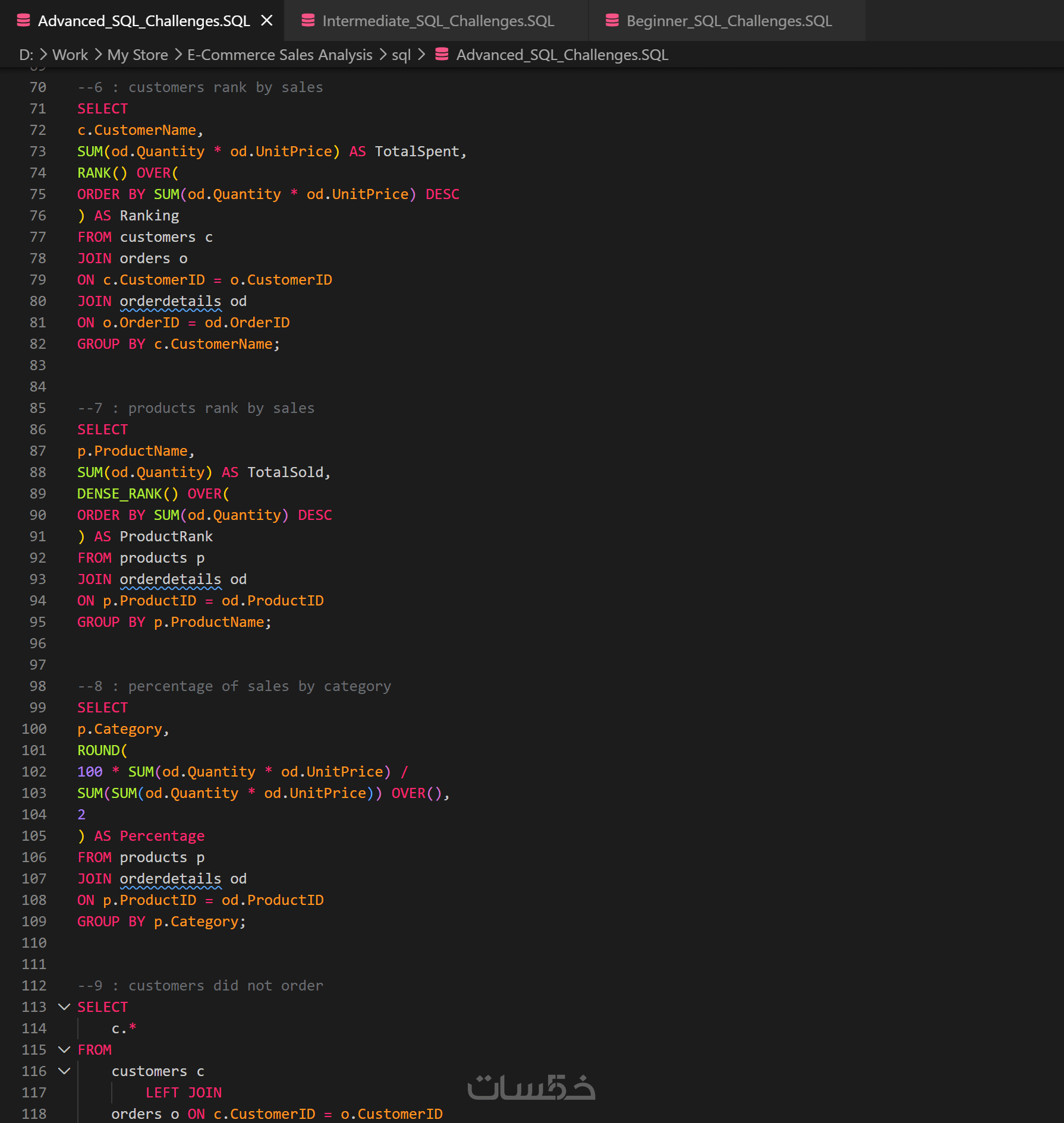
Task: Click the database icon on the Advanced tab
Action: 24,21
